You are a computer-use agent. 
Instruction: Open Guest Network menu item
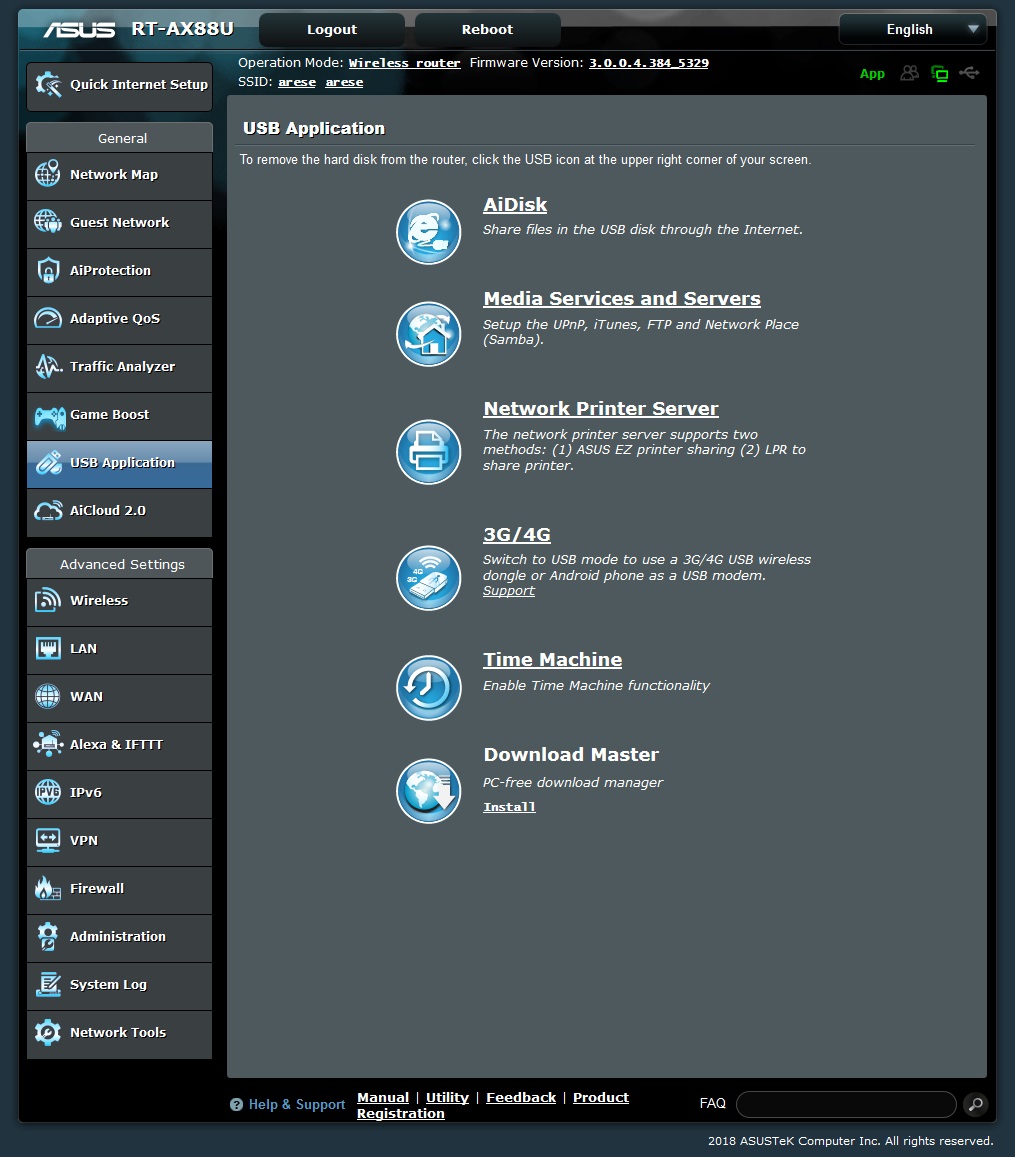119,223
